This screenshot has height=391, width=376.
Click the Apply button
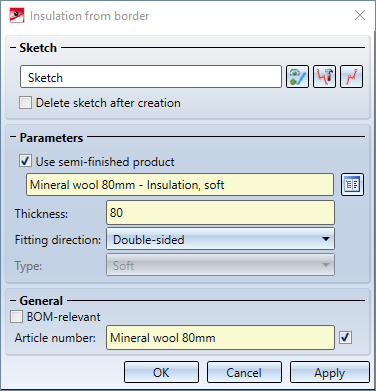click(x=330, y=372)
